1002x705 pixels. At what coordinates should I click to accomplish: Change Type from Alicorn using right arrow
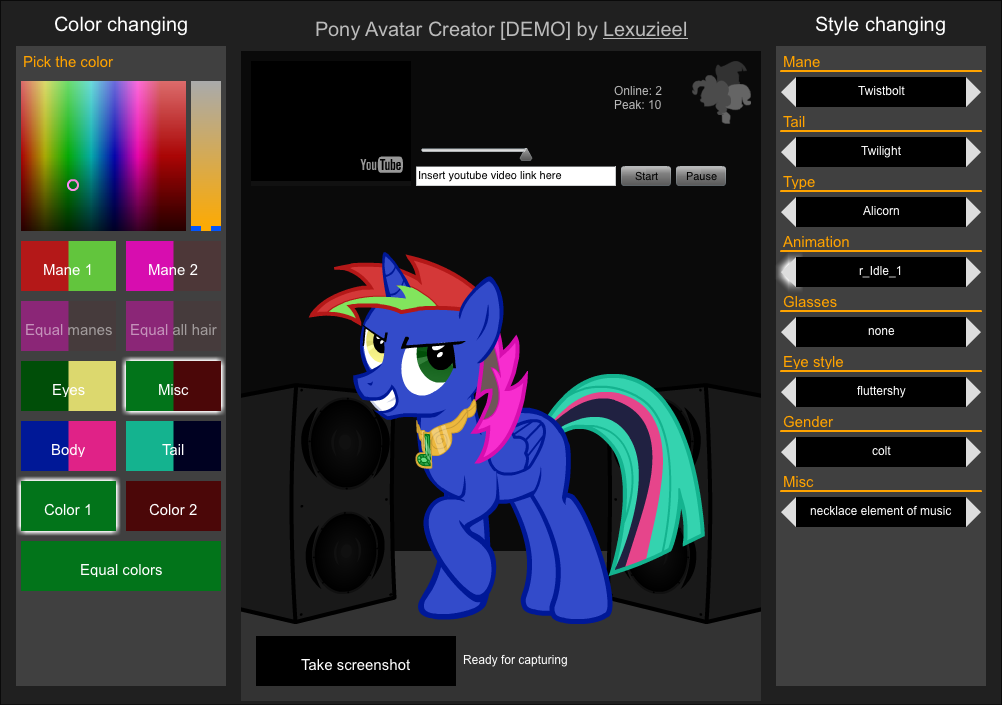click(971, 211)
